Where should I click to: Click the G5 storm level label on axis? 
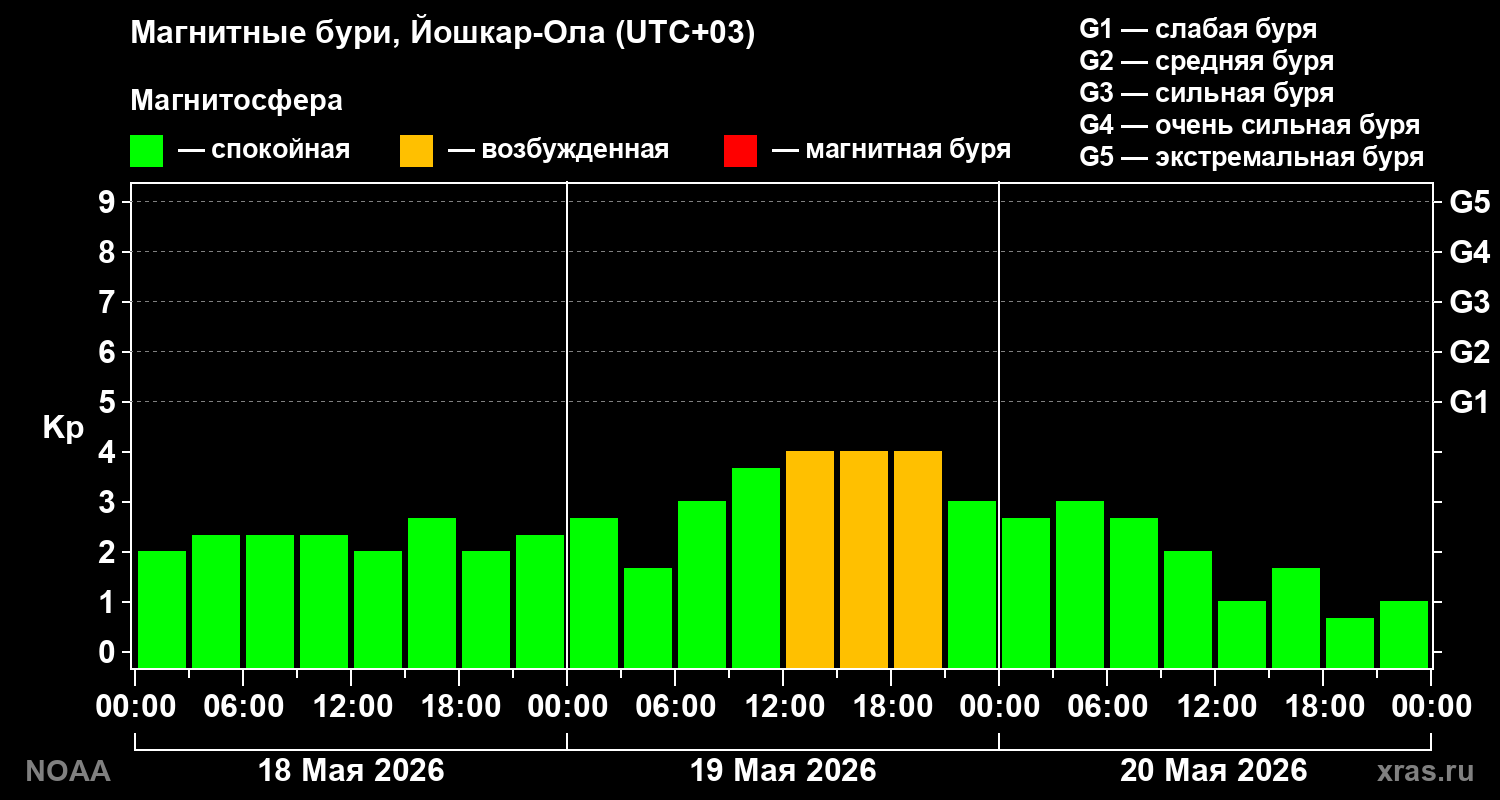1469,202
